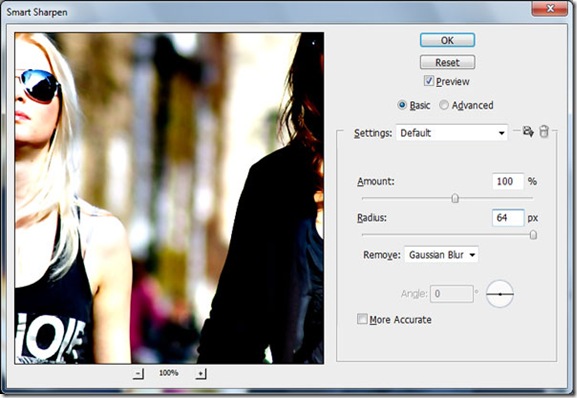Click the angle dial control
Viewport: 577px width, 398px height.
pos(500,294)
